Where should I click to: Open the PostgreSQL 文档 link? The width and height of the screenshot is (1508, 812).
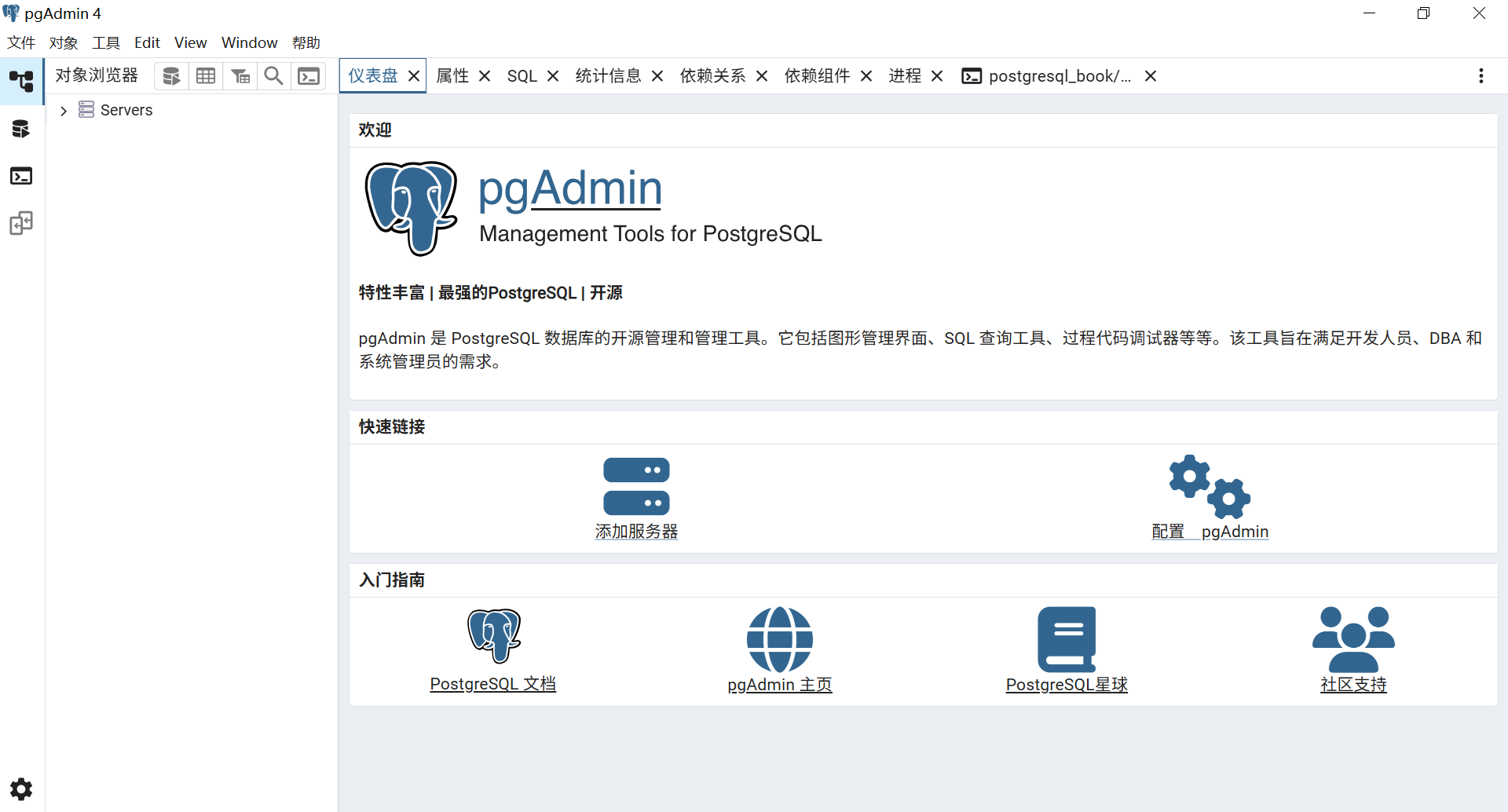492,684
